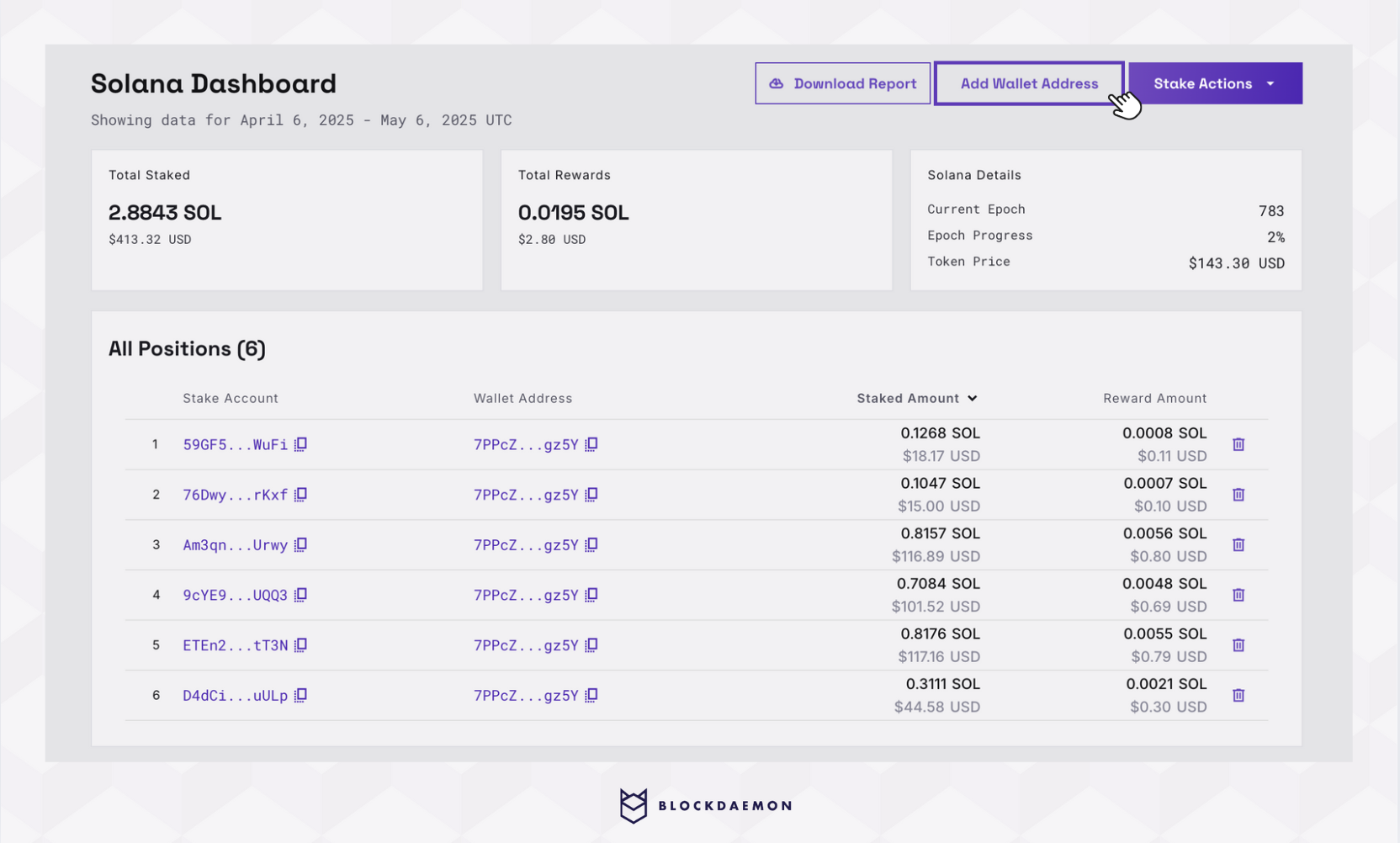This screenshot has height=843, width=1400.
Task: Click Token Price $143.30 USD
Action: coord(1236,263)
